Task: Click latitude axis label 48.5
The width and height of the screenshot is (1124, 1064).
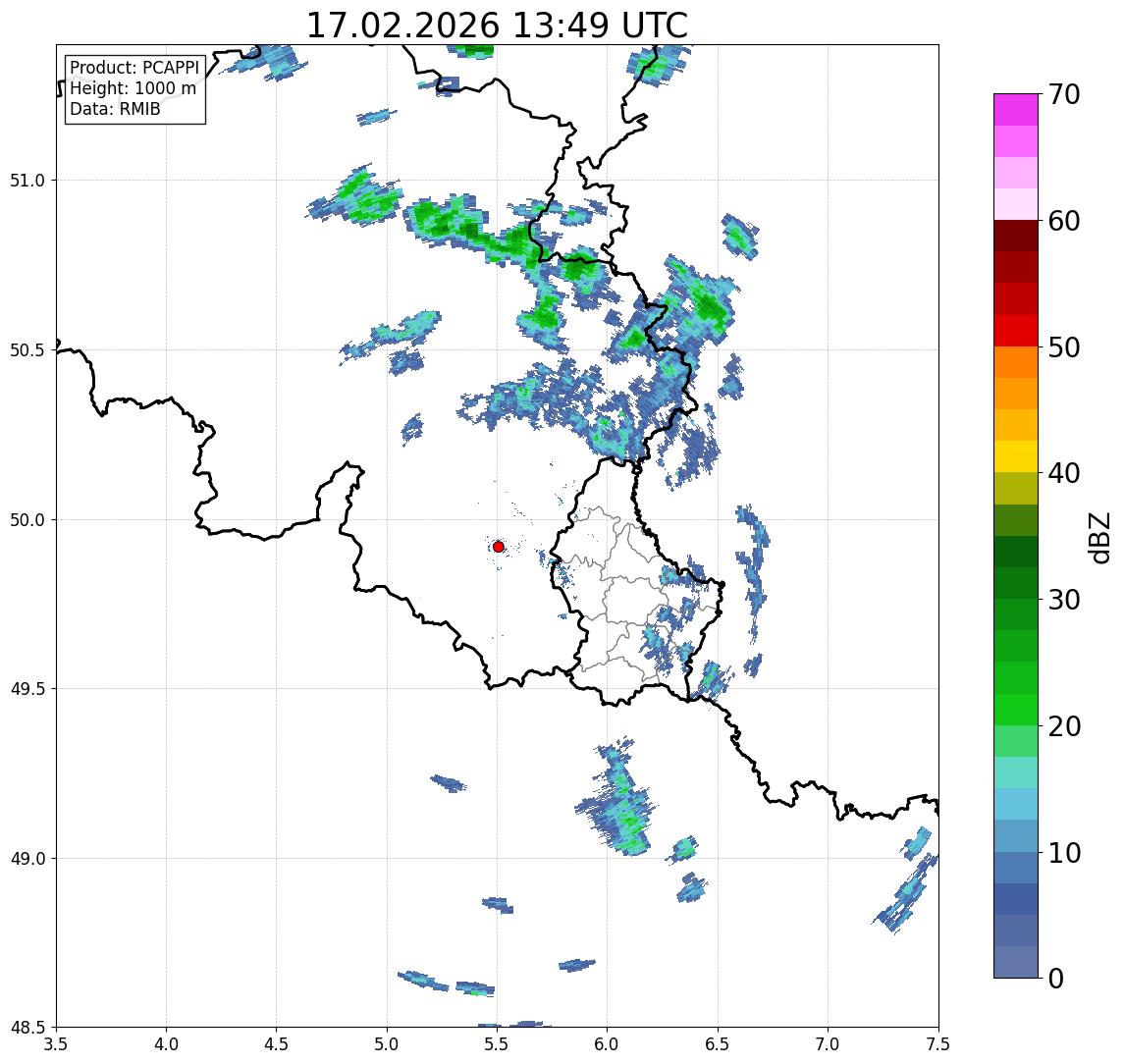Action: point(27,1028)
